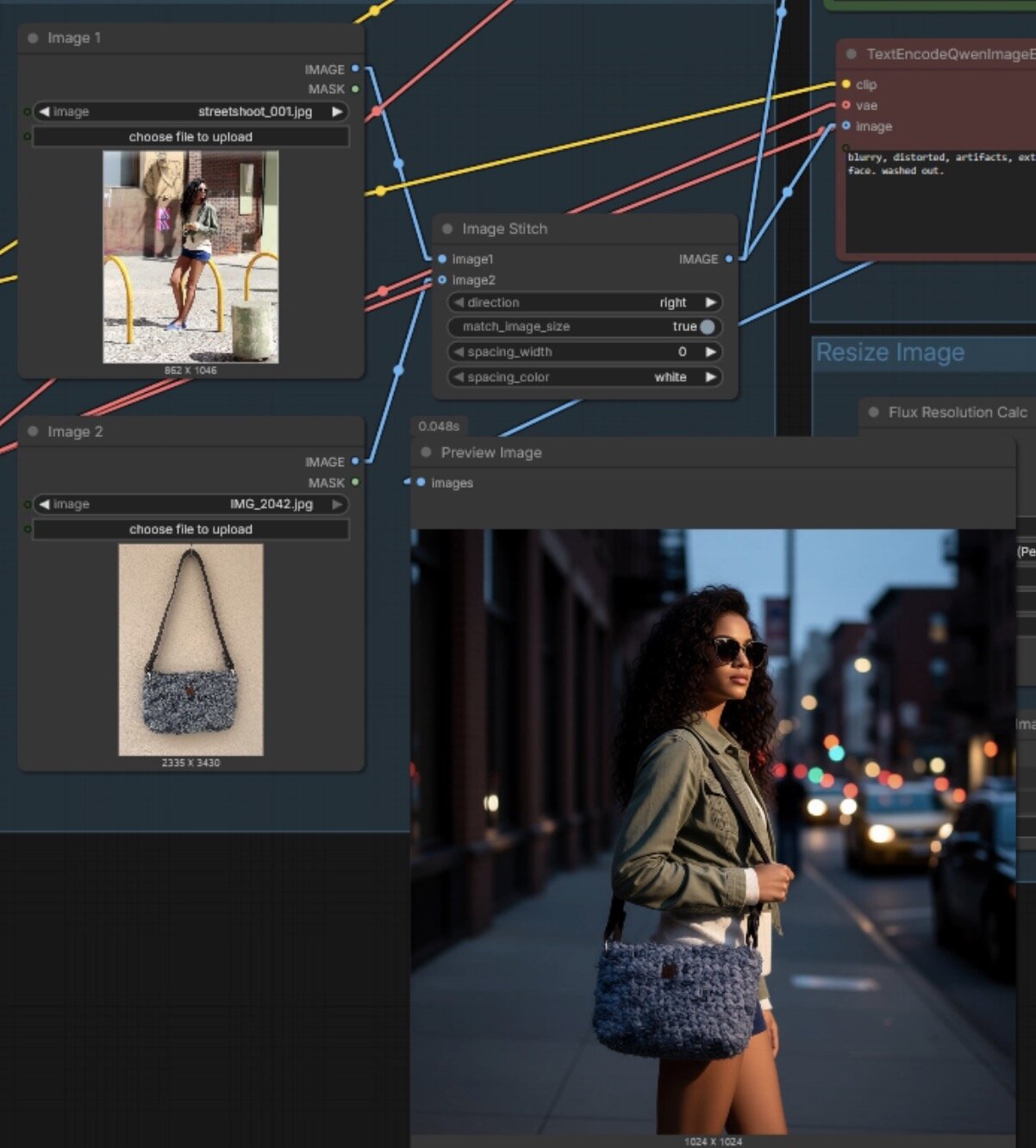Click the Image Stitch node title
Image resolution: width=1036 pixels, height=1148 pixels.
coord(504,228)
